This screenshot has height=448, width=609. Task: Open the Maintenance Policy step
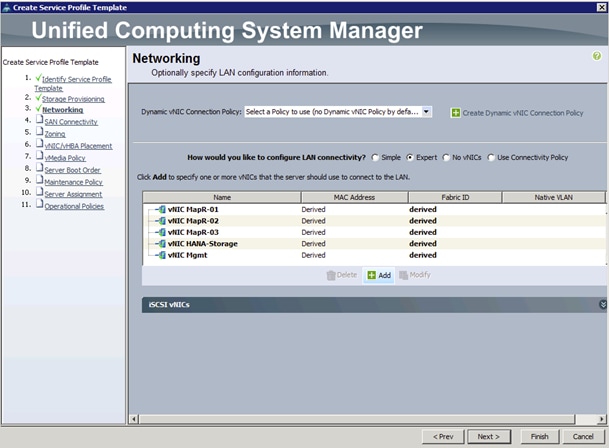[x=73, y=182]
